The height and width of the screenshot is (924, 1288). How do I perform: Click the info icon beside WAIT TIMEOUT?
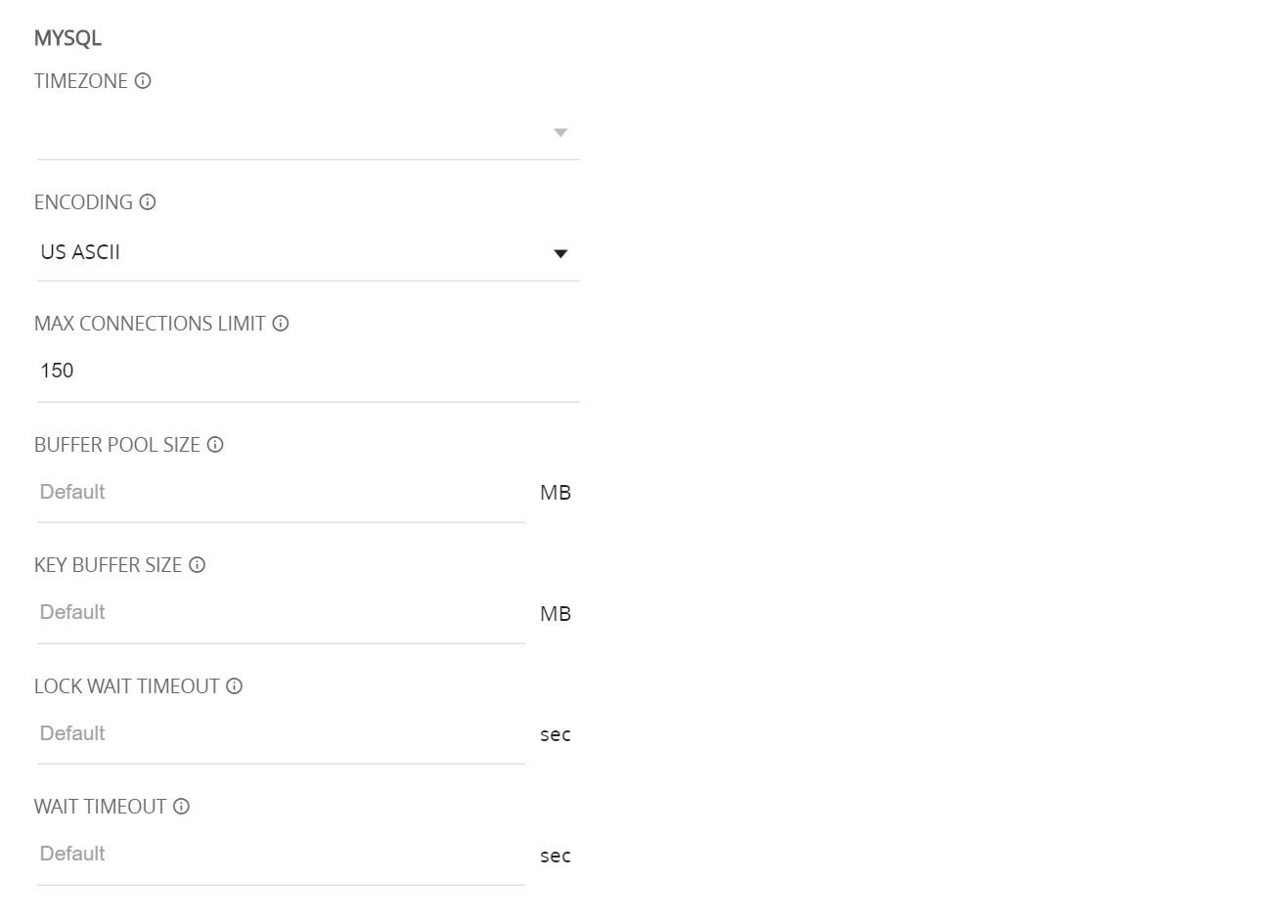(x=181, y=807)
